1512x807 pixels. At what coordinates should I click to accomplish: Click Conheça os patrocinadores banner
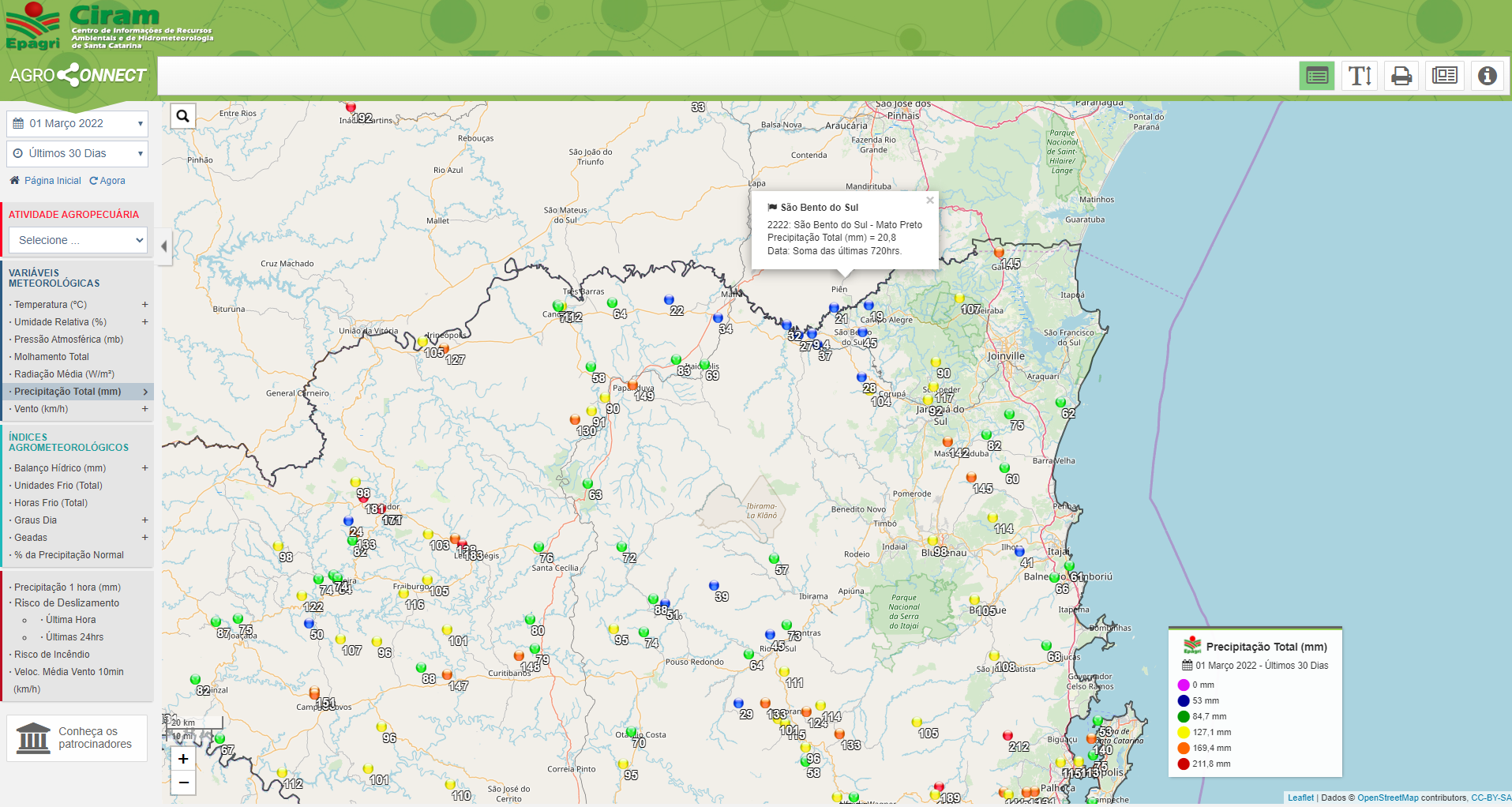(77, 738)
